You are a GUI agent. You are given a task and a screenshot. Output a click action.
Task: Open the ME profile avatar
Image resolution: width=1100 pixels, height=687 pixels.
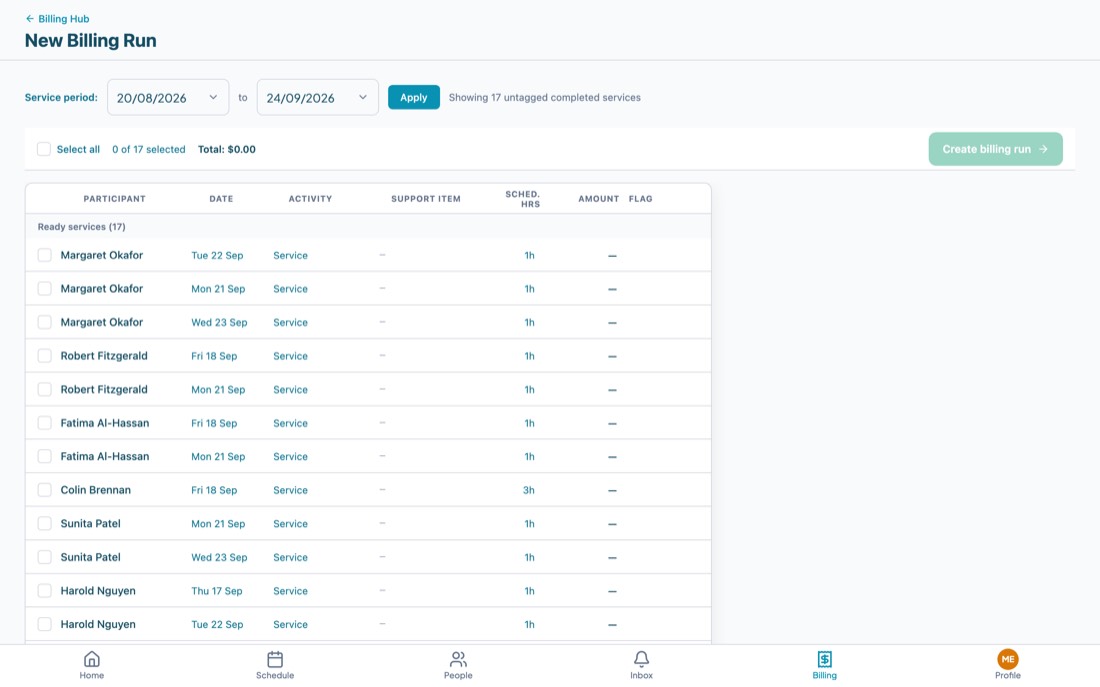point(1008,659)
